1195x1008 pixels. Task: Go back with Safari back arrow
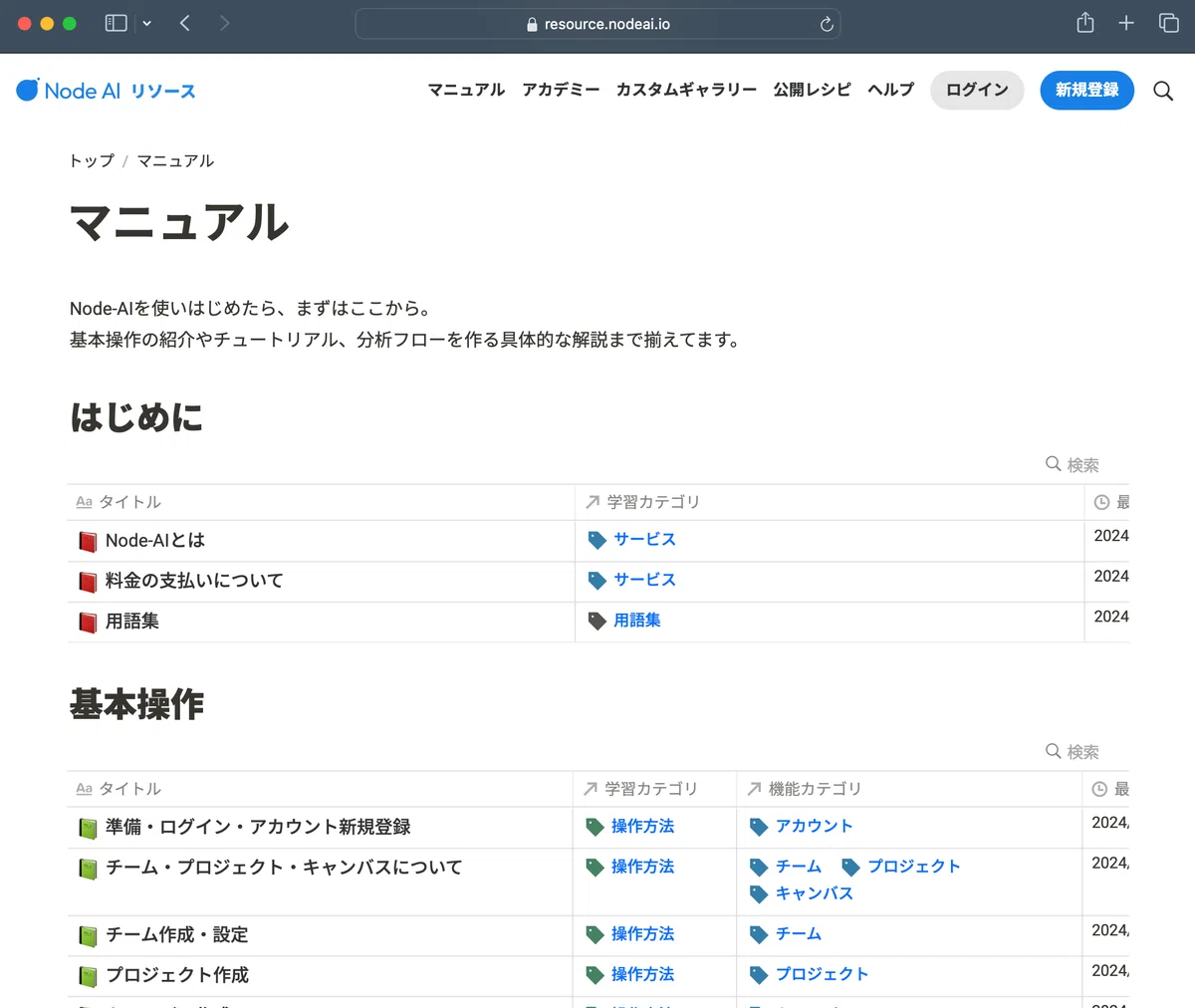click(185, 23)
